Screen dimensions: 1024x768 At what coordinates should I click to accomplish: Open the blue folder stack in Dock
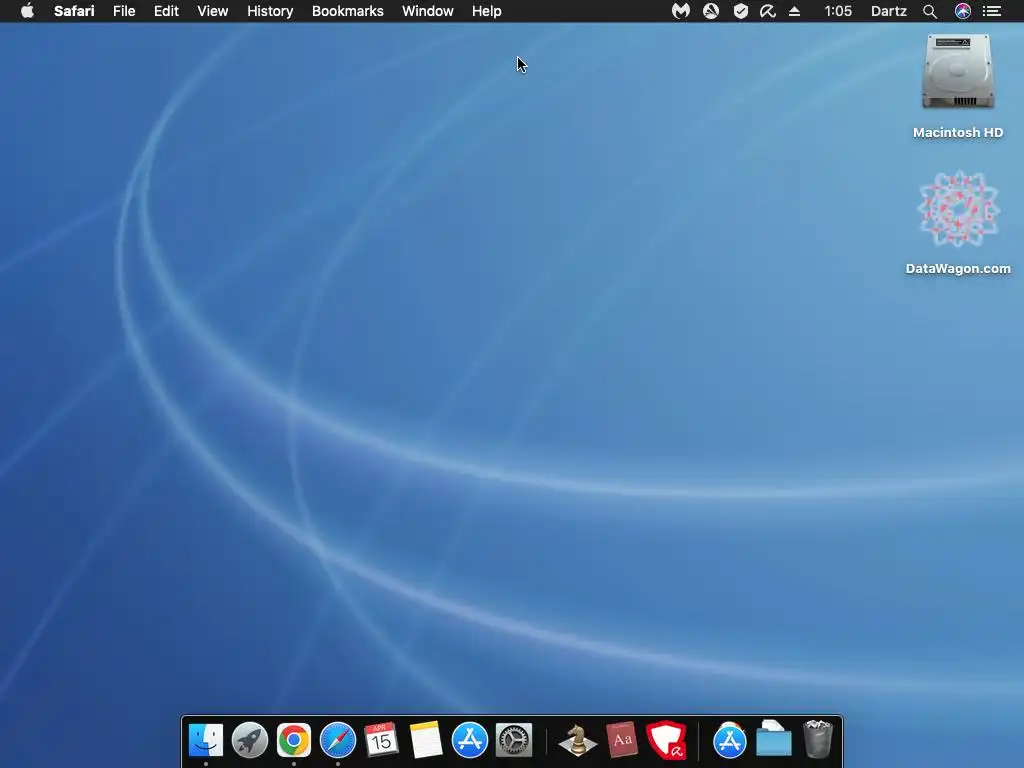pyautogui.click(x=774, y=739)
